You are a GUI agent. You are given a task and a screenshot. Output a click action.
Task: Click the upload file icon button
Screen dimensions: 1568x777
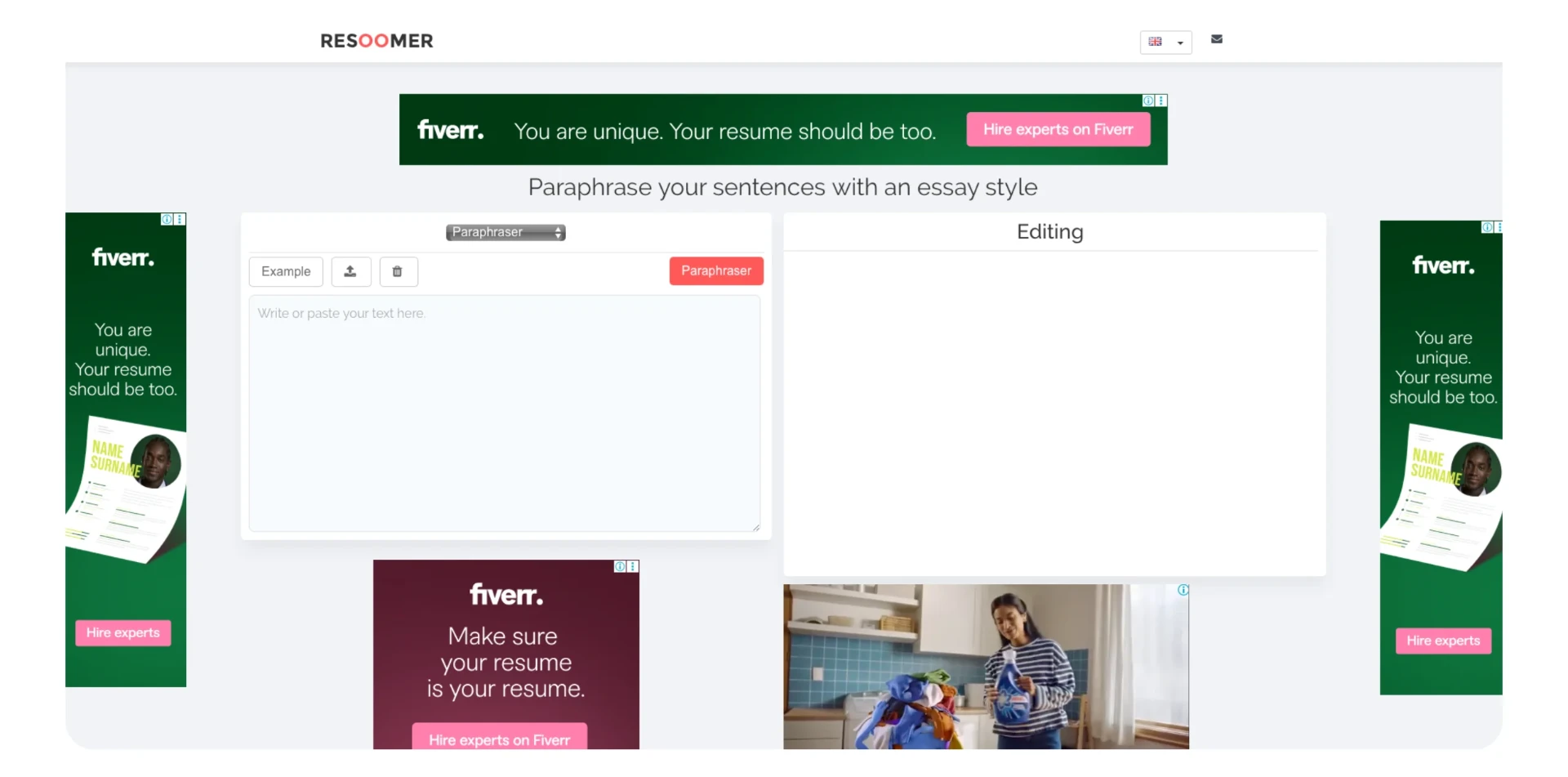click(350, 271)
